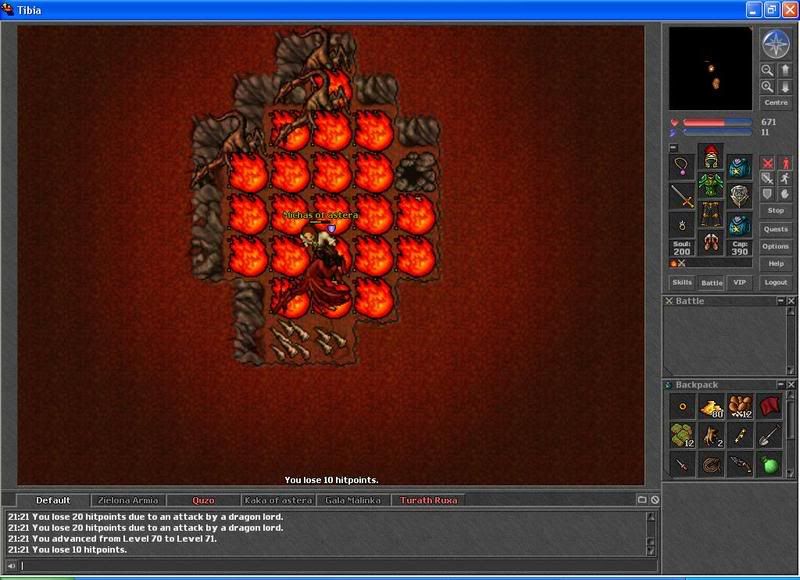Select the stack of 12 green items
Screen dimensions: 800x580
click(683, 436)
